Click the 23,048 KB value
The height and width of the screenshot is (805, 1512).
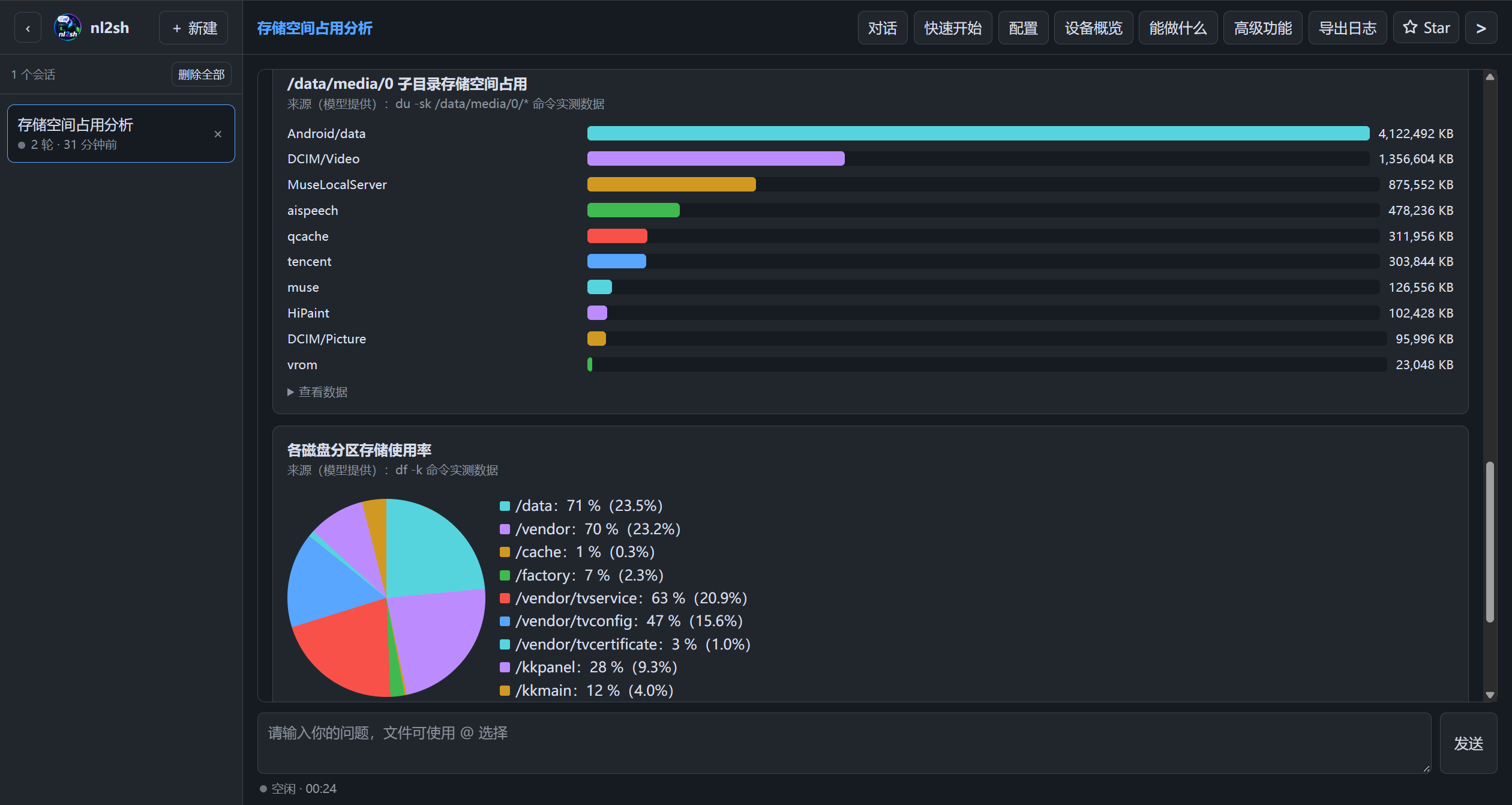pyautogui.click(x=1424, y=365)
